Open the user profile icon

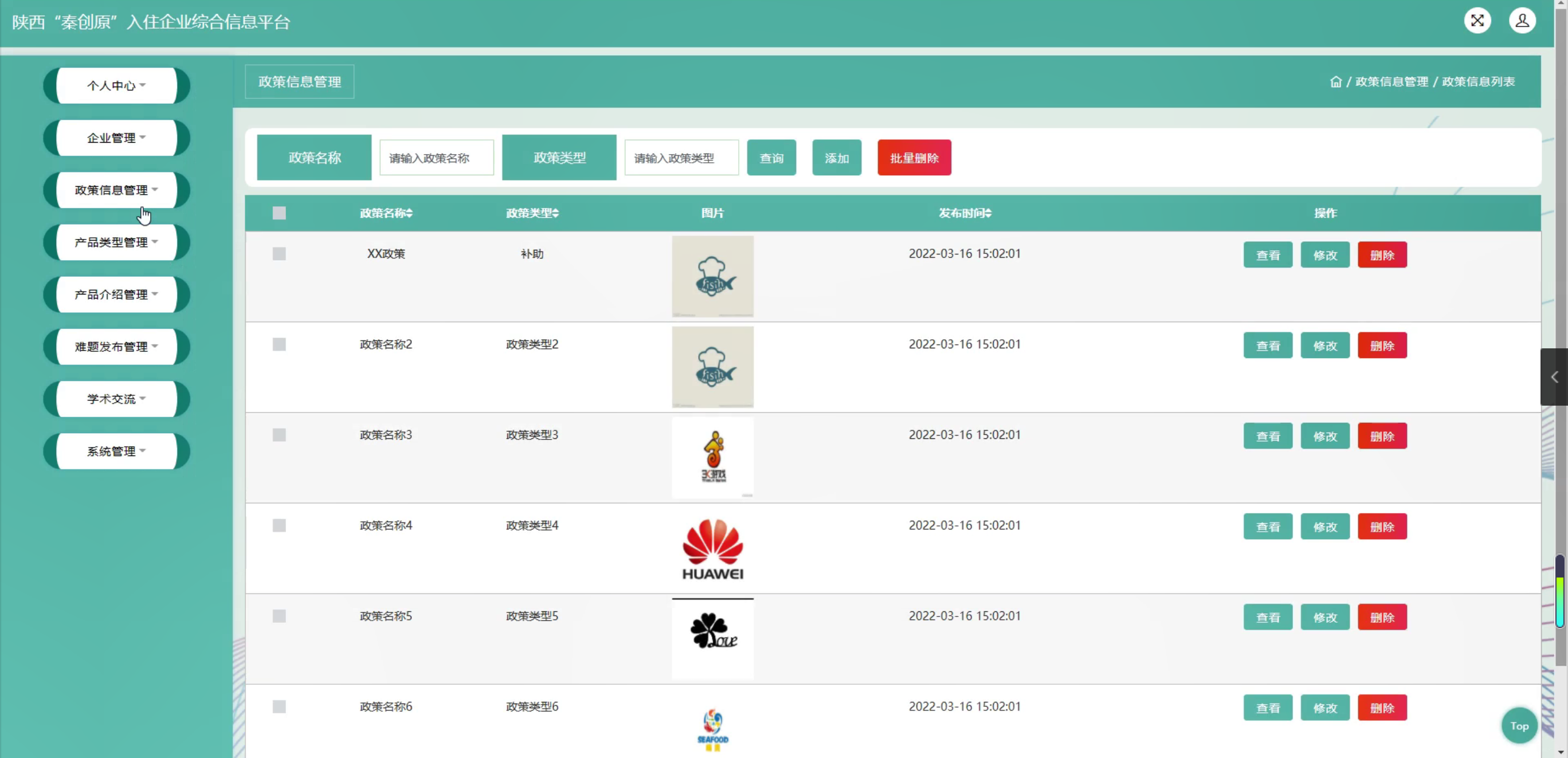(1522, 21)
